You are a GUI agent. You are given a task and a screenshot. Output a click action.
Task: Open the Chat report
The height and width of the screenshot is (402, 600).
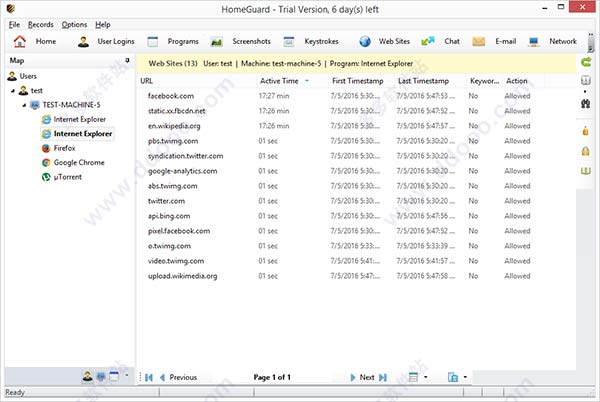[440, 41]
